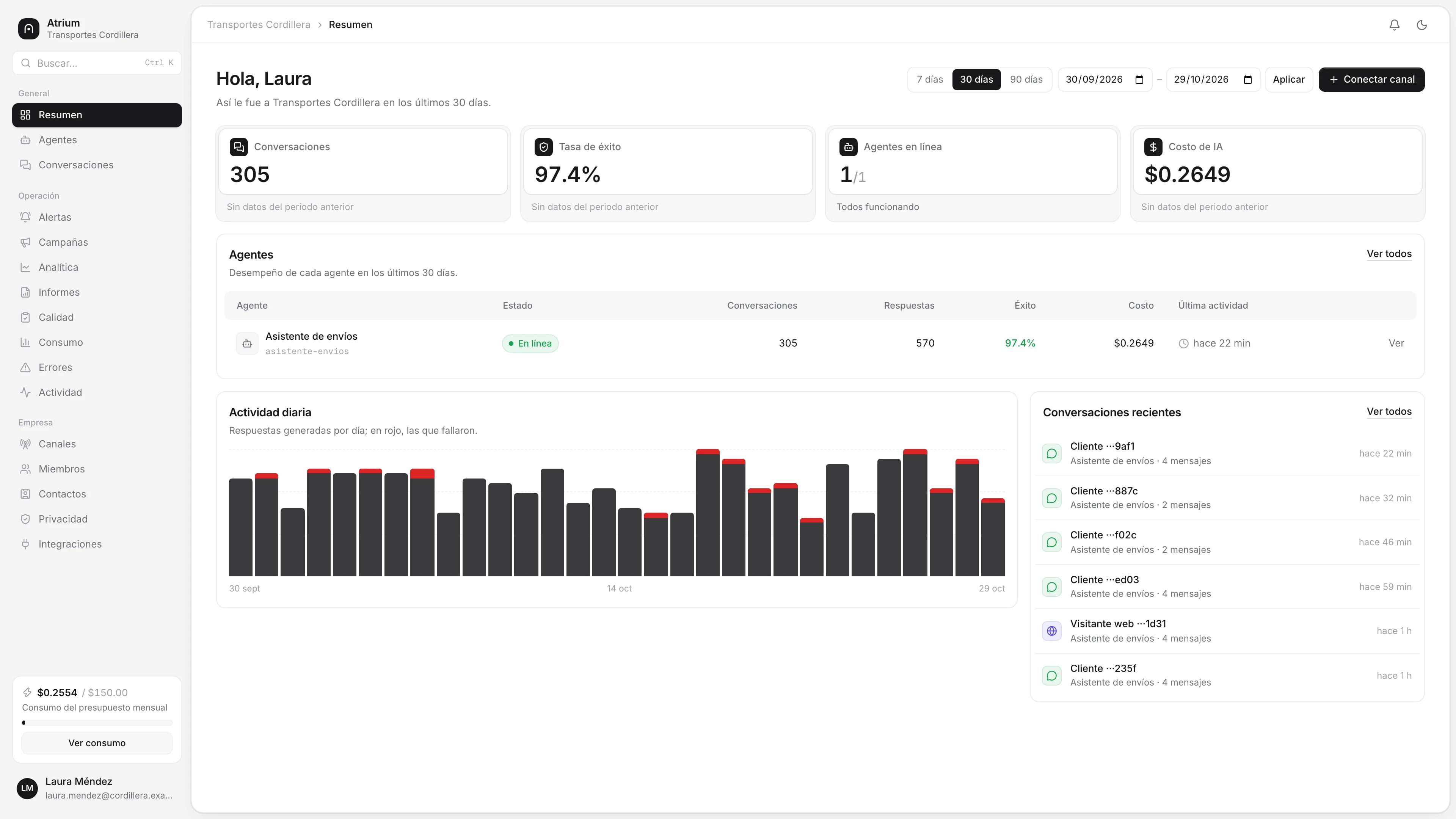Click the Asistente de envíos agent icon
This screenshot has width=1456, height=819.
247,344
